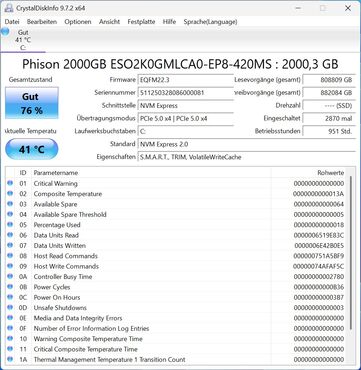The height and width of the screenshot is (370, 361).
Task: Select the Gut 41 °C drive C: tab
Action: 23,40
